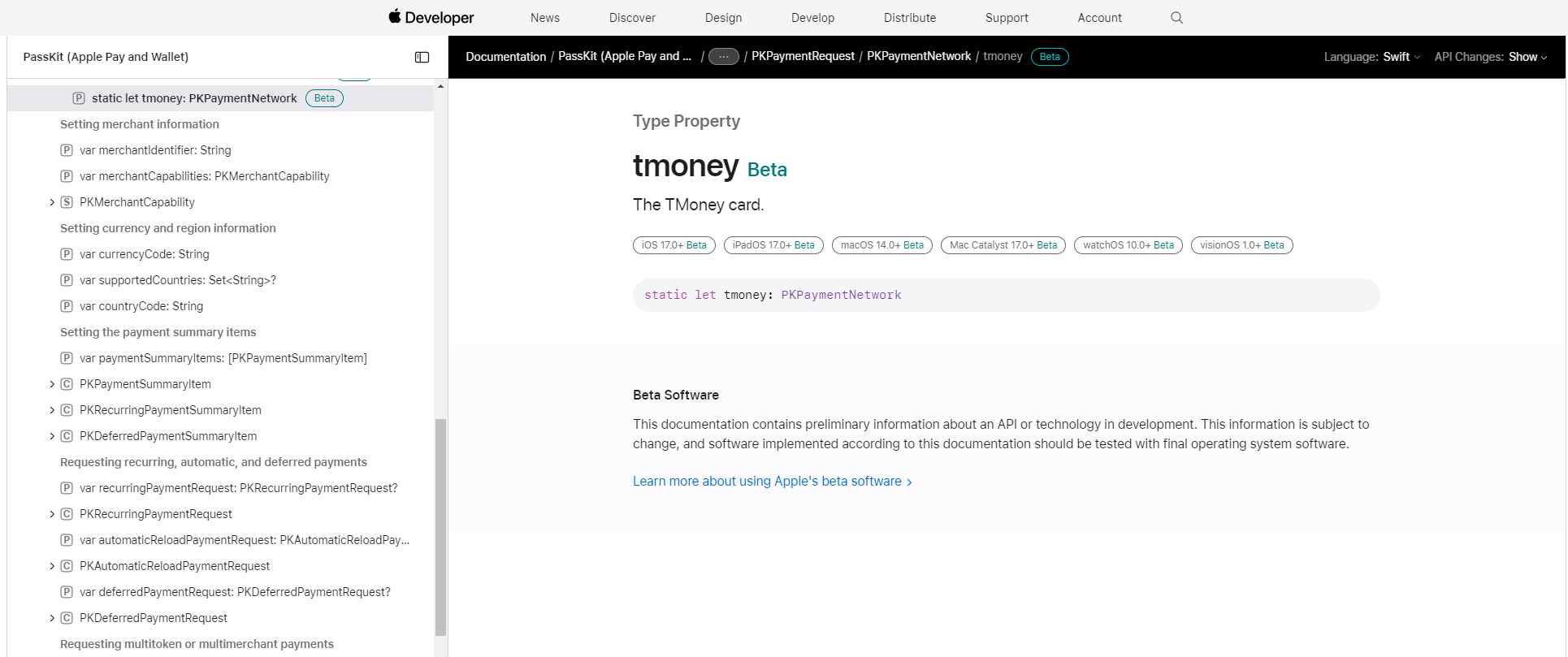Click property icon beside deferredPaymentRequest
This screenshot has height=657, width=1568.
click(x=67, y=592)
